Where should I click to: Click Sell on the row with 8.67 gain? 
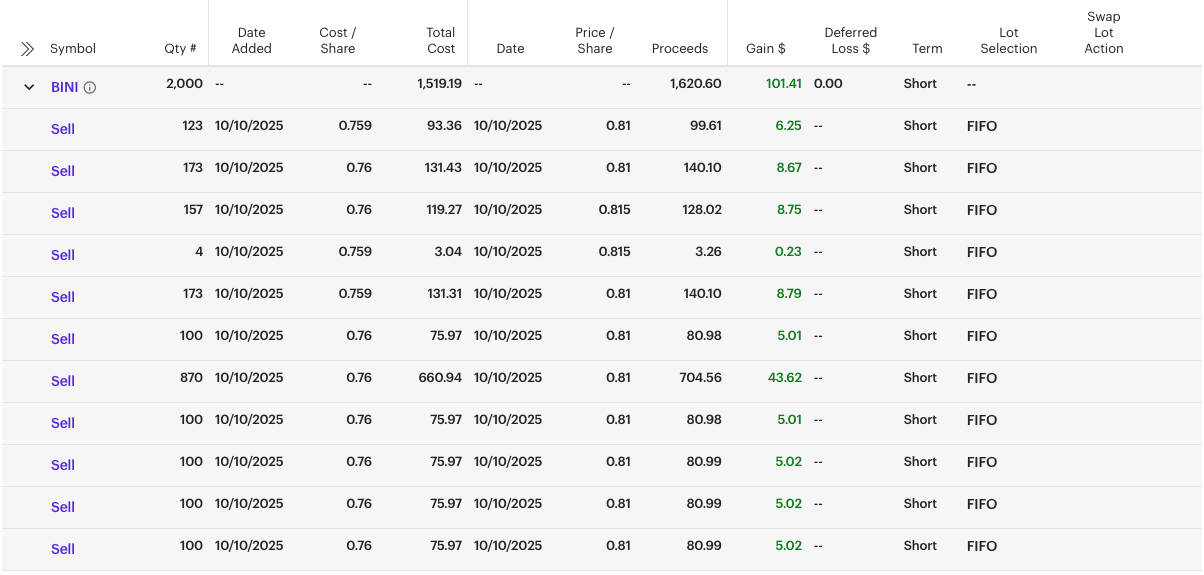tap(63, 171)
